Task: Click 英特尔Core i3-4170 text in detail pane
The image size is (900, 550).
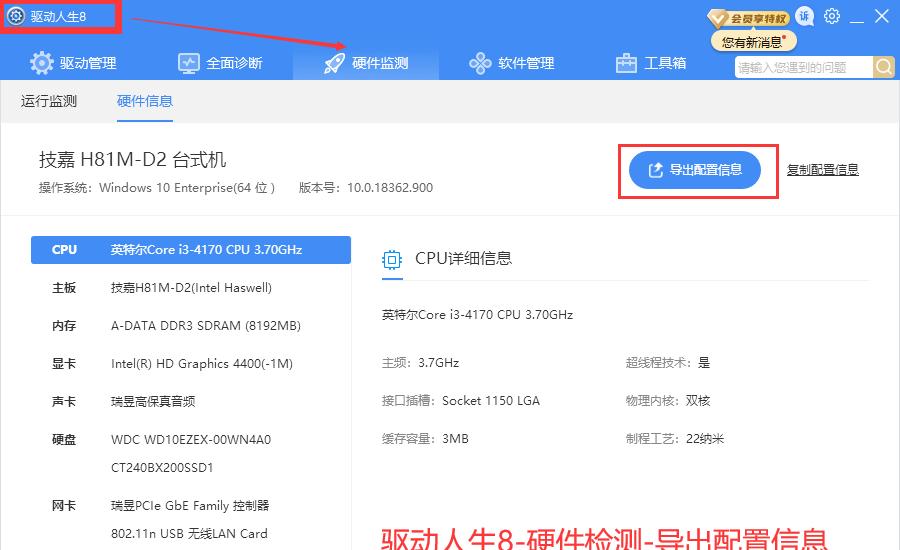Action: 478,315
